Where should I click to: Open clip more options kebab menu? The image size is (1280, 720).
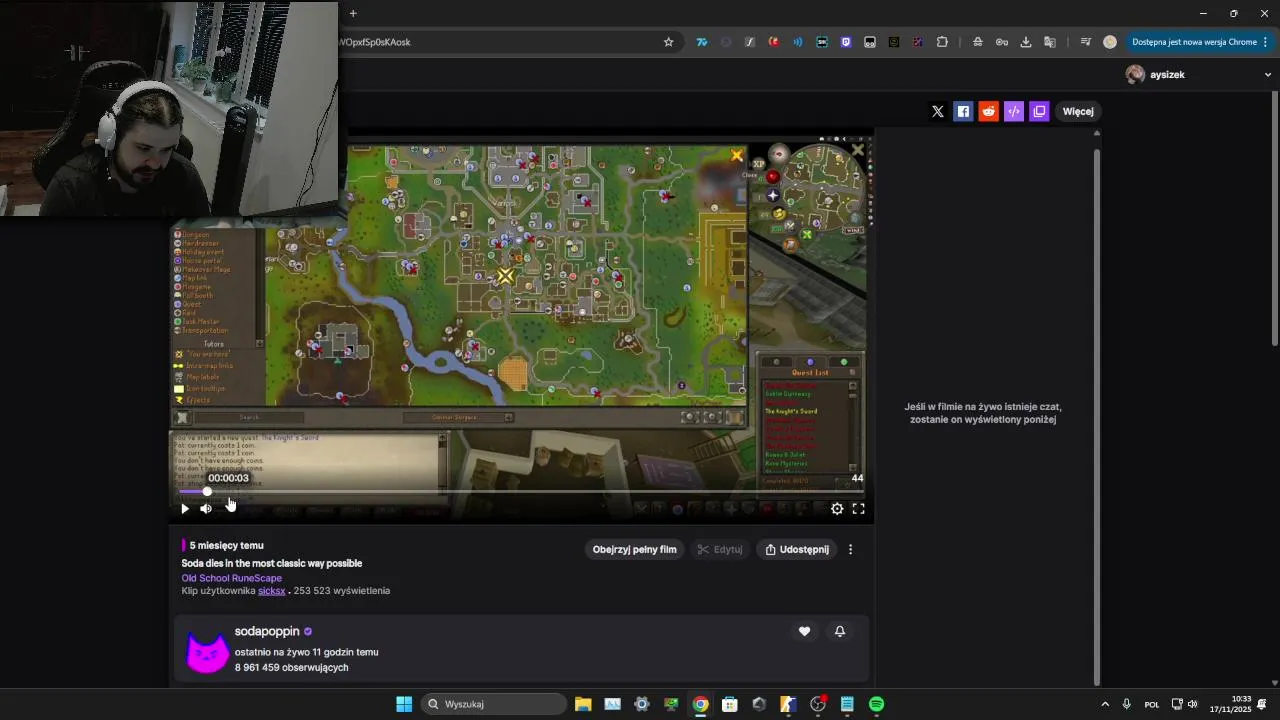pos(851,550)
